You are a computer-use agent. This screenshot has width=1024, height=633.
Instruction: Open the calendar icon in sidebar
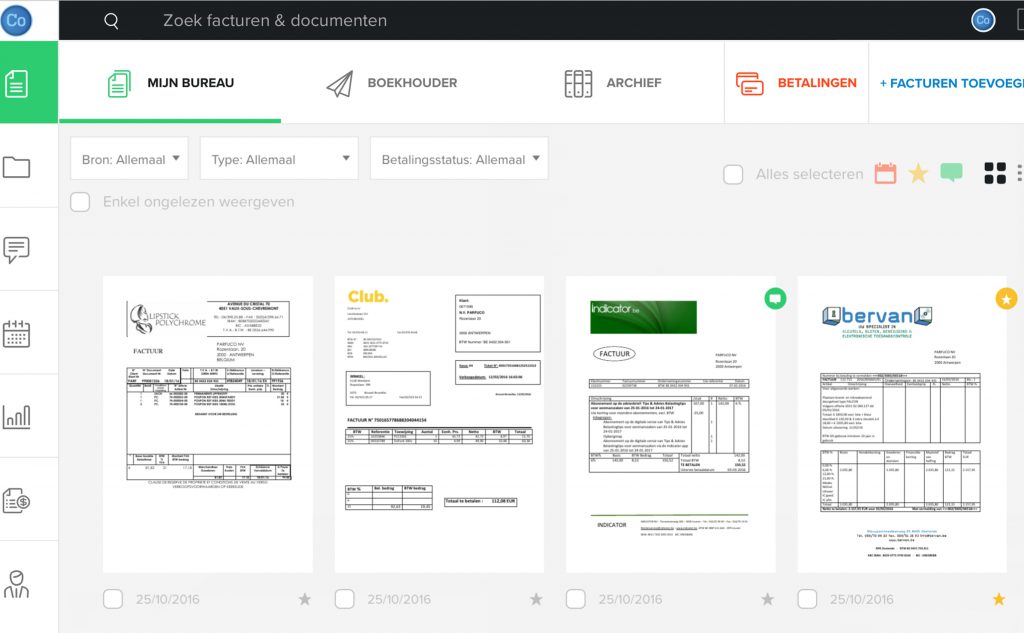pos(16,333)
